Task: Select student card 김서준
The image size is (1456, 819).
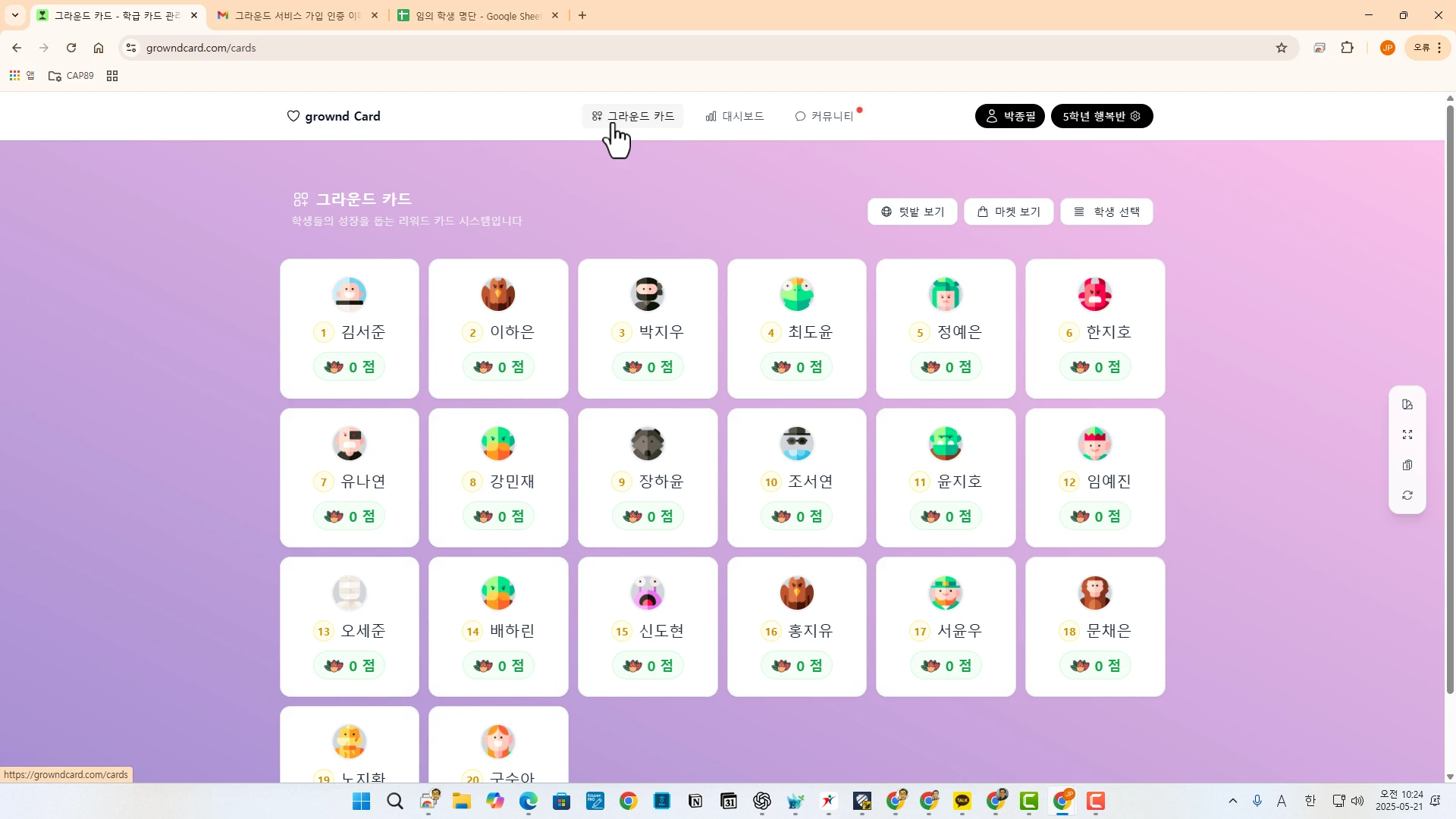Action: pos(349,328)
